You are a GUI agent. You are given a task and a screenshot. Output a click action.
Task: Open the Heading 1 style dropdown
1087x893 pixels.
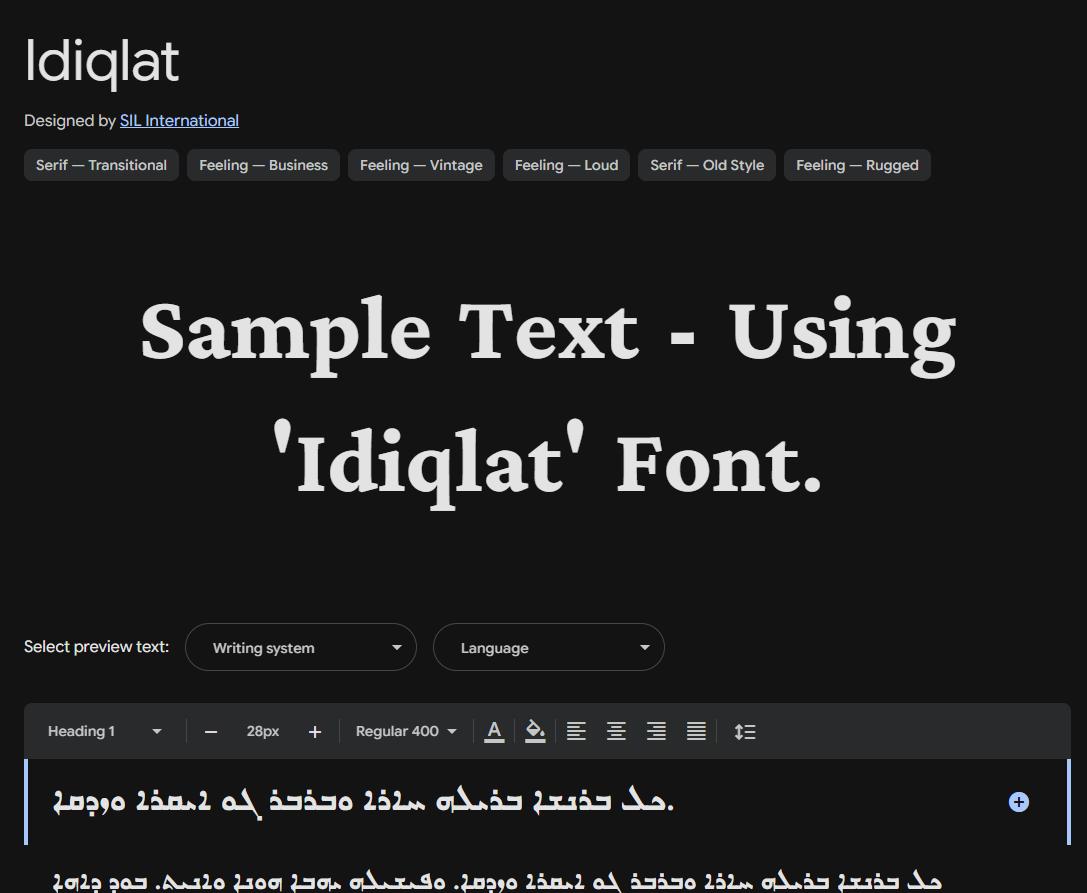104,731
